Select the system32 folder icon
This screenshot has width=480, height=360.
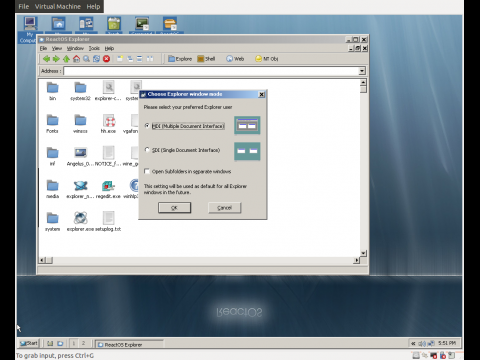pos(80,88)
